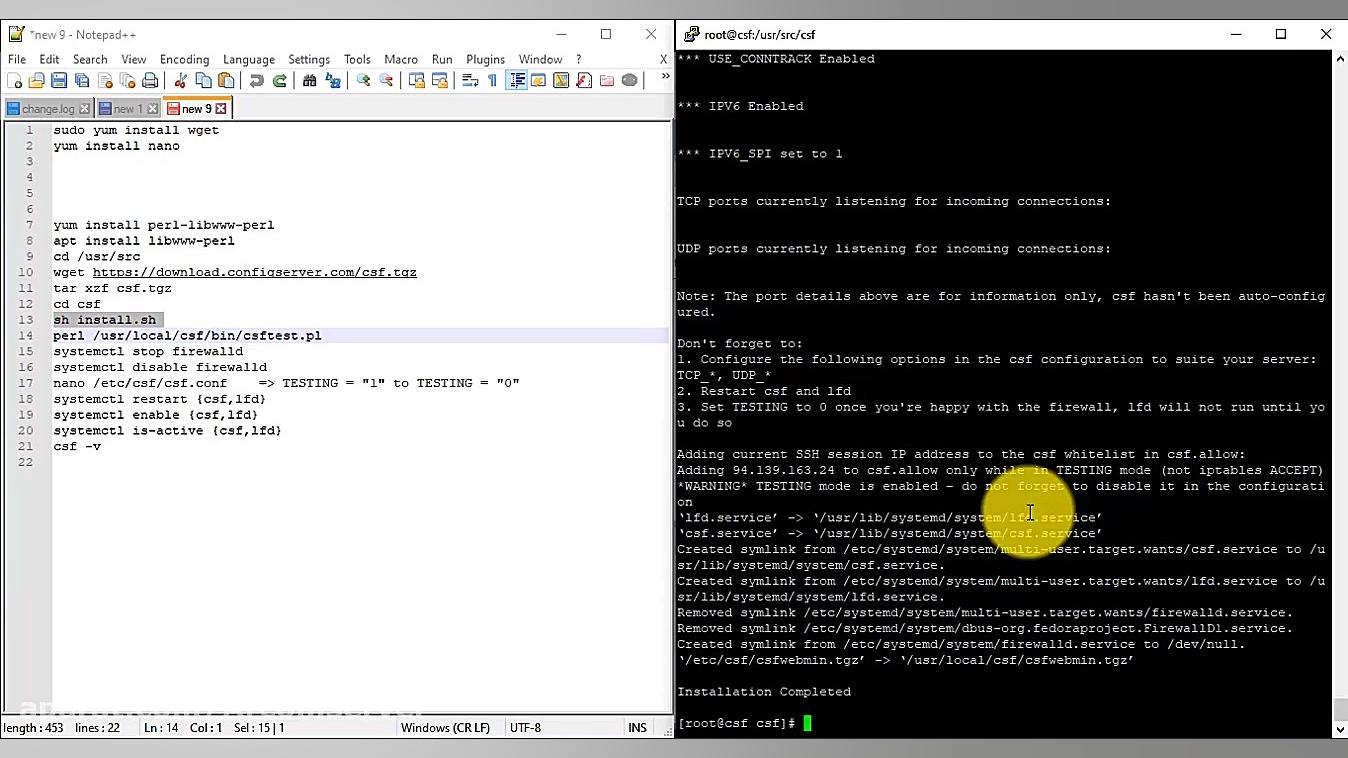Toggle the INS insert mode indicator

coord(637,728)
